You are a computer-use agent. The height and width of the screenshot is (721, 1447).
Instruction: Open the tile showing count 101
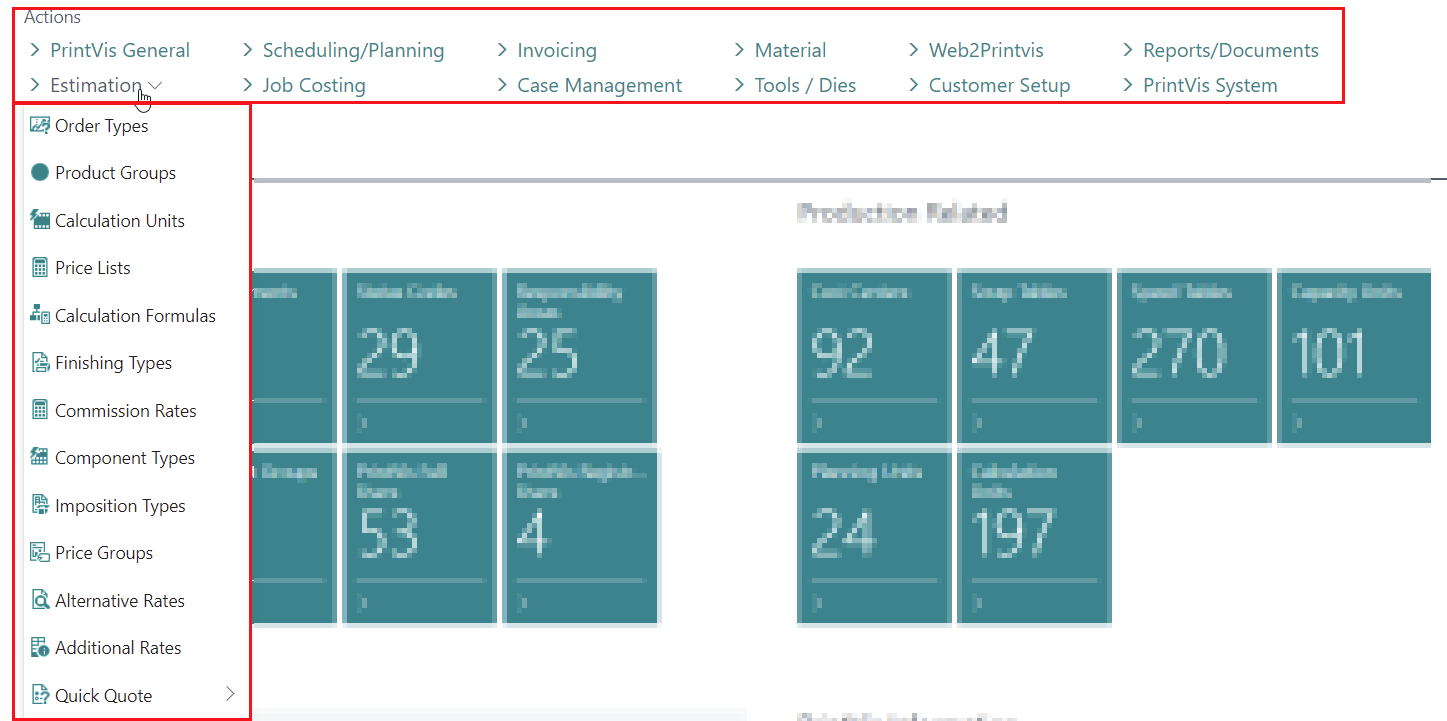coord(1354,356)
